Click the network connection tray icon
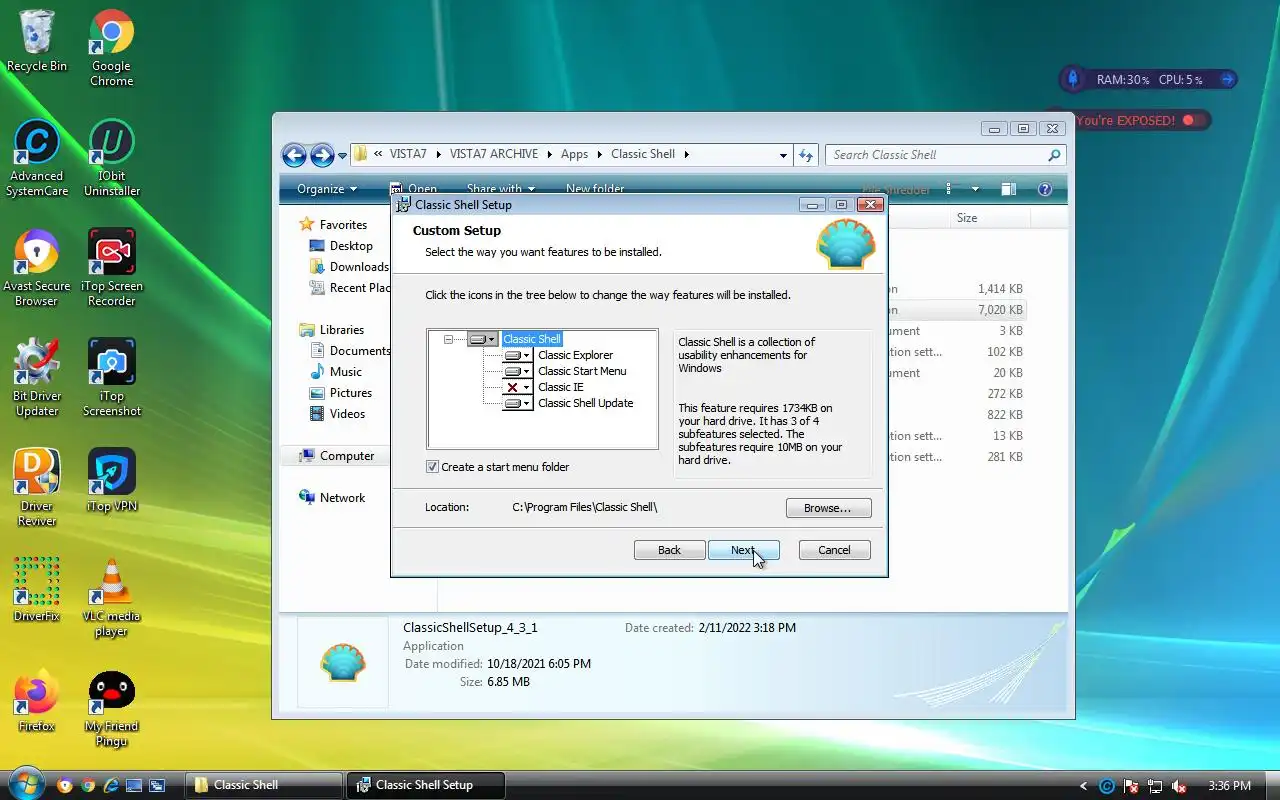Screen dimensions: 1280x800 pos(1155,786)
